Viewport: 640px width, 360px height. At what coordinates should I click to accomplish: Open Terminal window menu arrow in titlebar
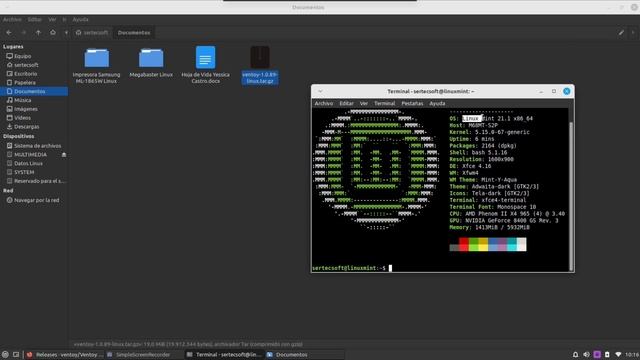pyautogui.click(x=320, y=91)
